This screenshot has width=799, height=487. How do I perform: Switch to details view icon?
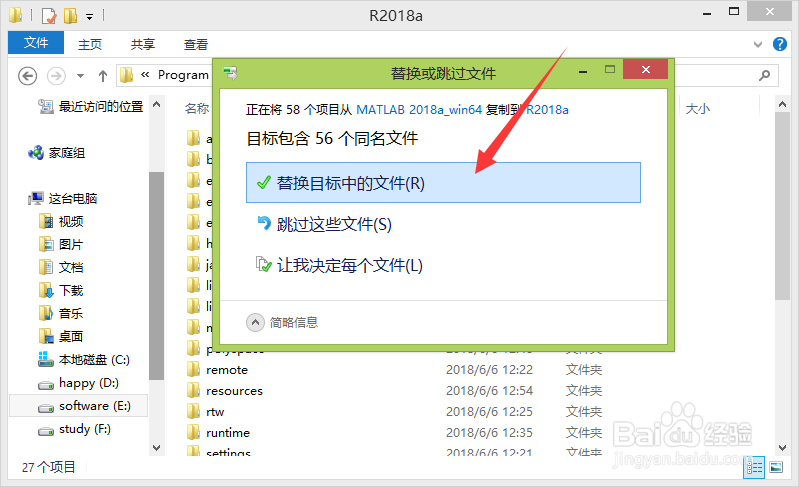tap(755, 467)
